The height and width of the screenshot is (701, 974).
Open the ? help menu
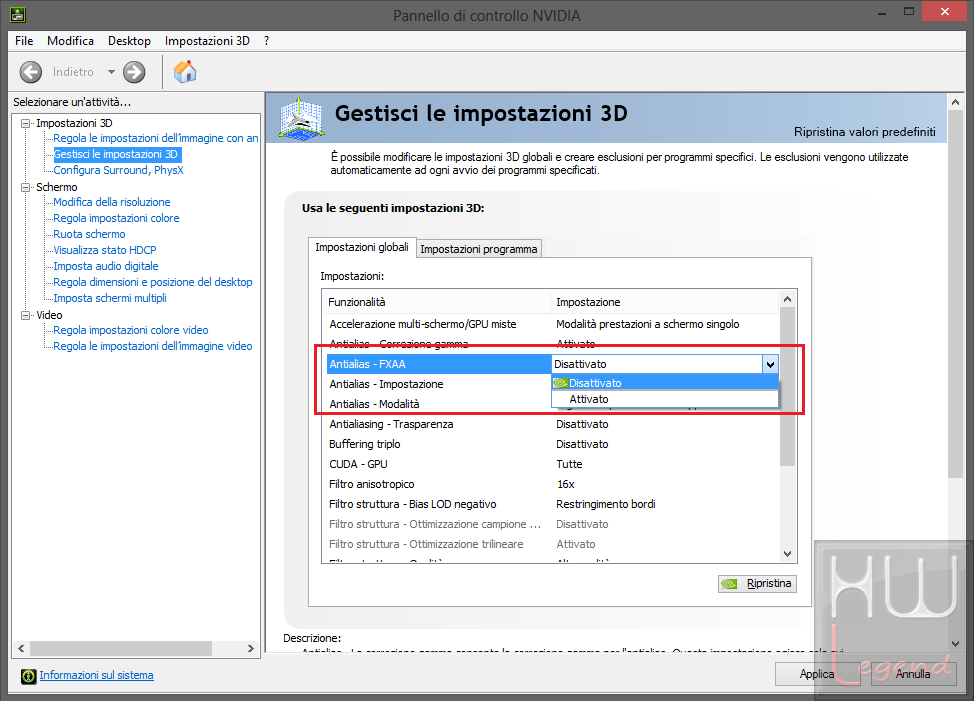(266, 41)
